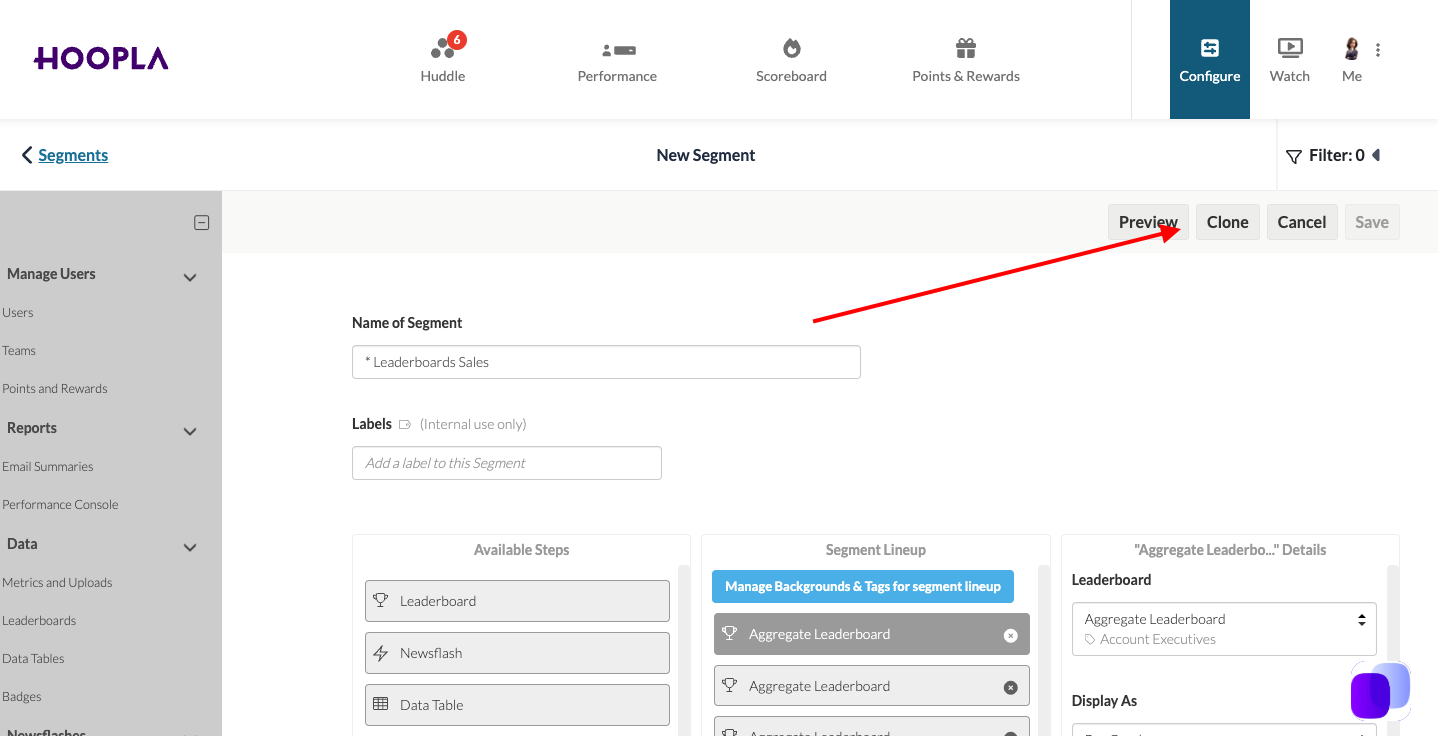Open the three-dot menu beside Me
Screen dimensions: 1438x736
[1378, 50]
